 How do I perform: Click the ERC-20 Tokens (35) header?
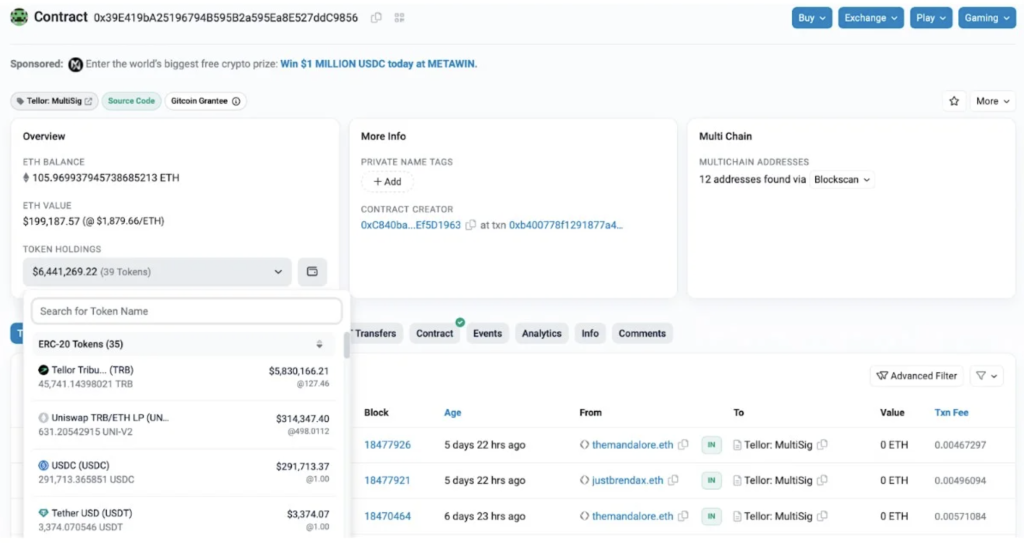[184, 344]
